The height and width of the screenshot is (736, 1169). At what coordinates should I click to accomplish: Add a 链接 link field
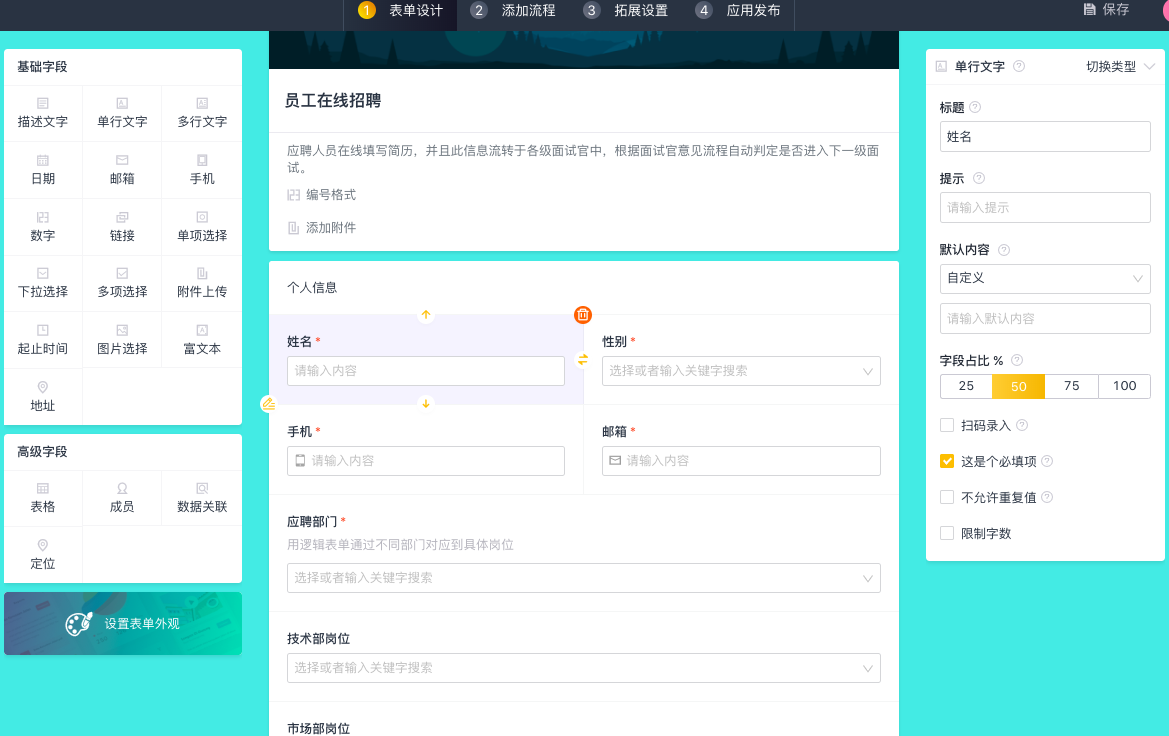coord(122,227)
